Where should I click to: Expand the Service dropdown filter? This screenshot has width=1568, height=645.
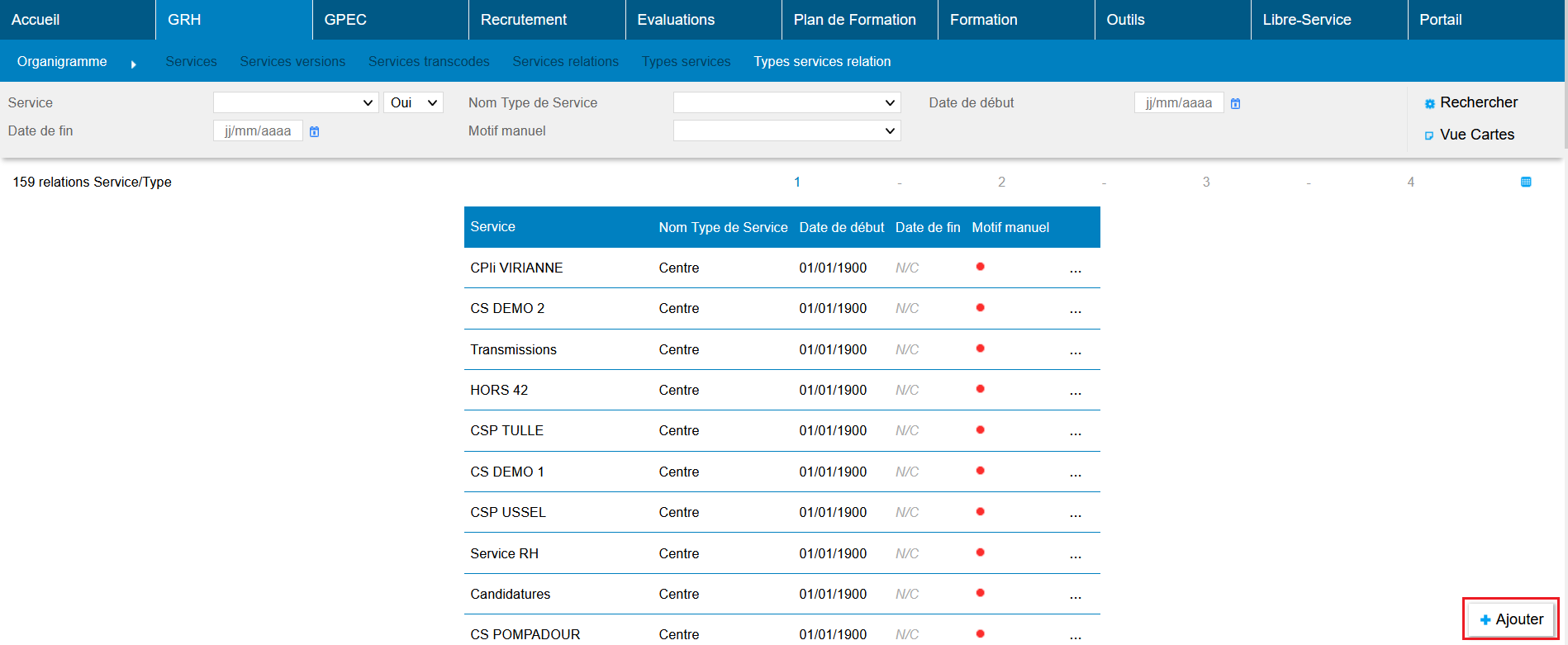[295, 102]
